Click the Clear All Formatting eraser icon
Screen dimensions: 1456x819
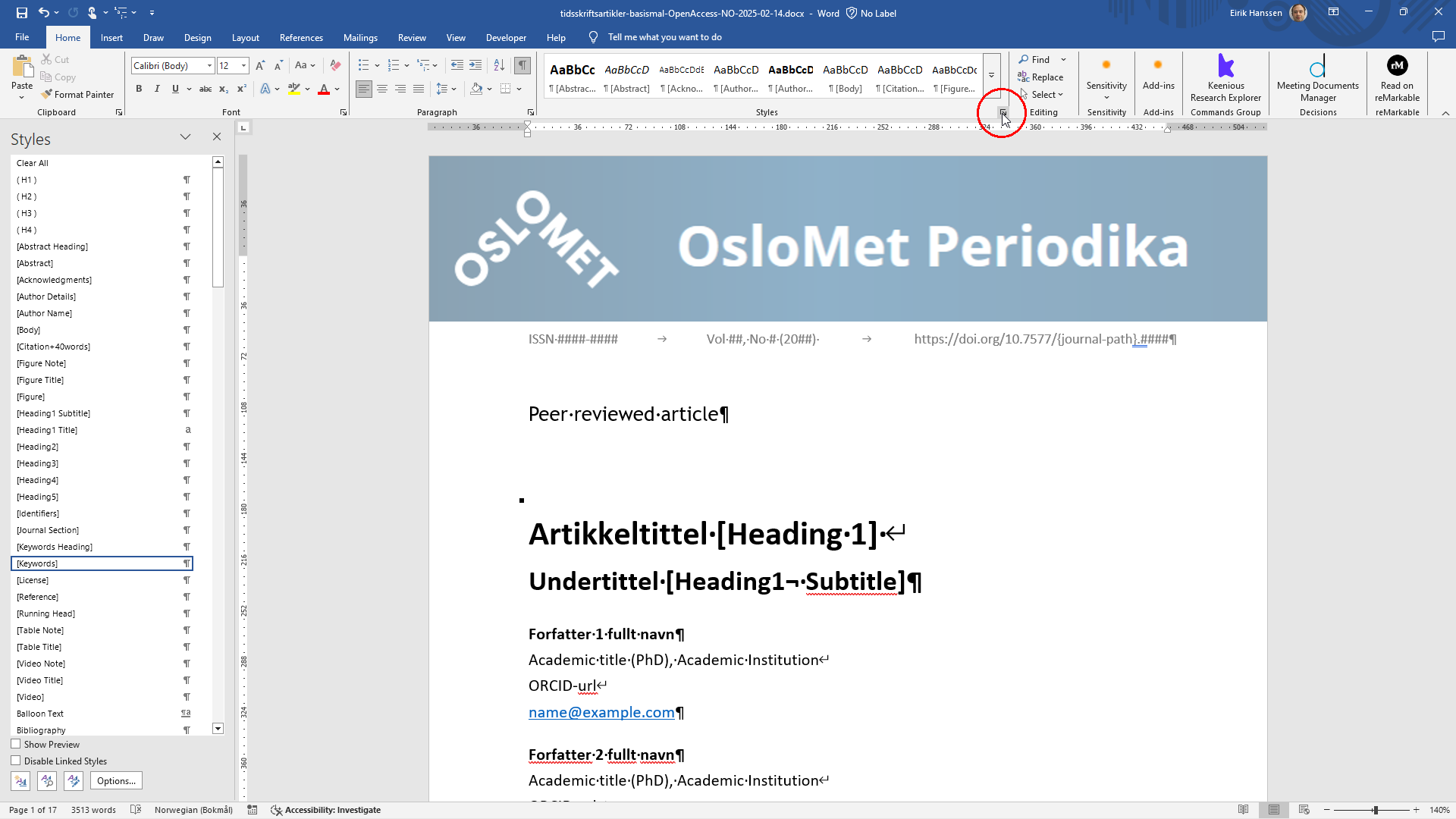coord(334,65)
